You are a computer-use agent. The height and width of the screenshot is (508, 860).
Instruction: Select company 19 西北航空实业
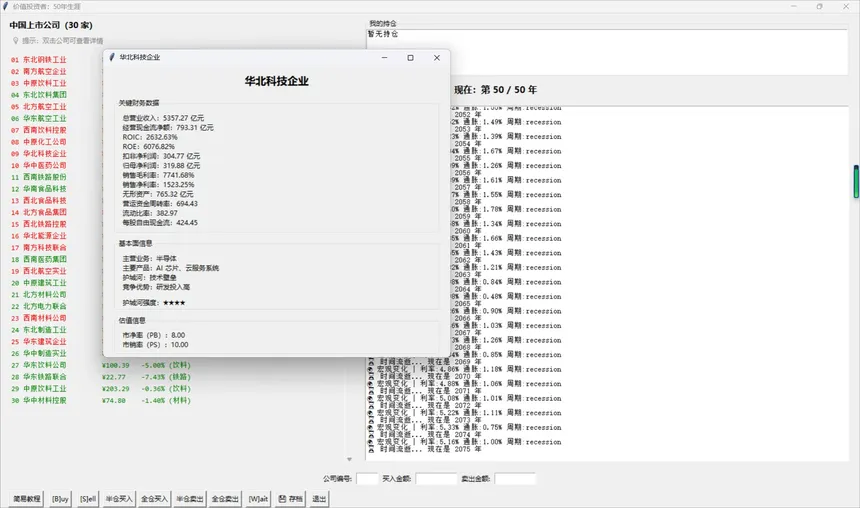click(x=39, y=271)
